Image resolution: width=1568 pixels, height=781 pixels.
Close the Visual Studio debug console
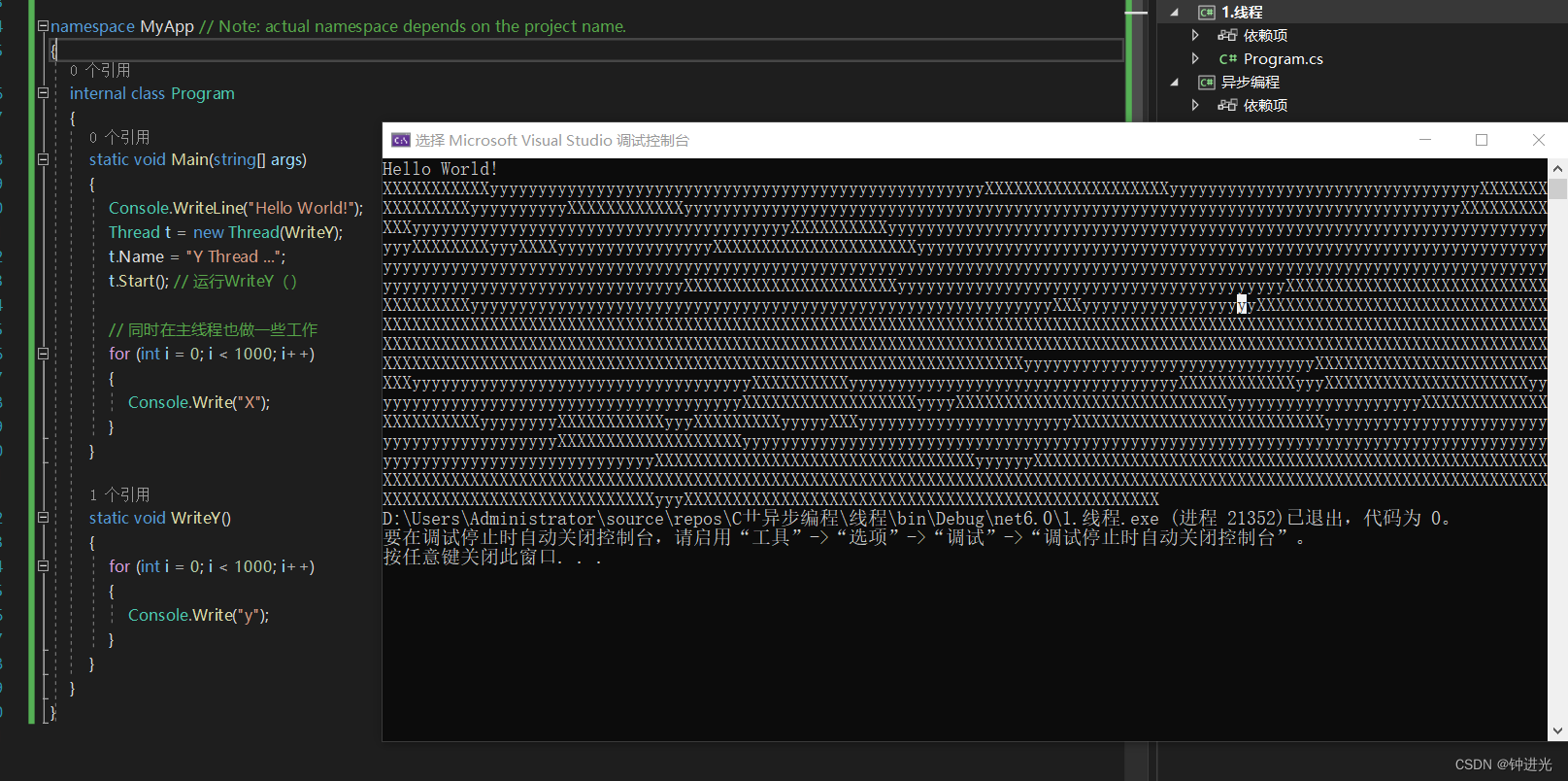pyautogui.click(x=1539, y=140)
